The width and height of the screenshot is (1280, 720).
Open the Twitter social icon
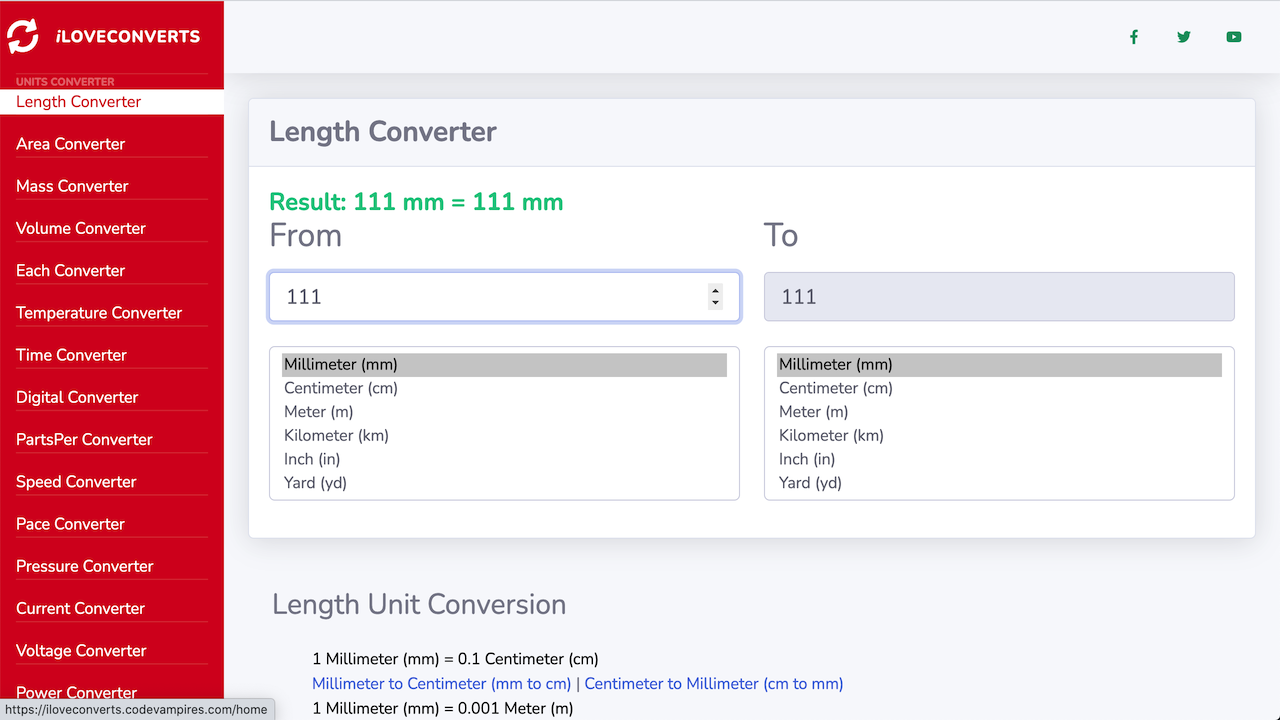tap(1184, 37)
